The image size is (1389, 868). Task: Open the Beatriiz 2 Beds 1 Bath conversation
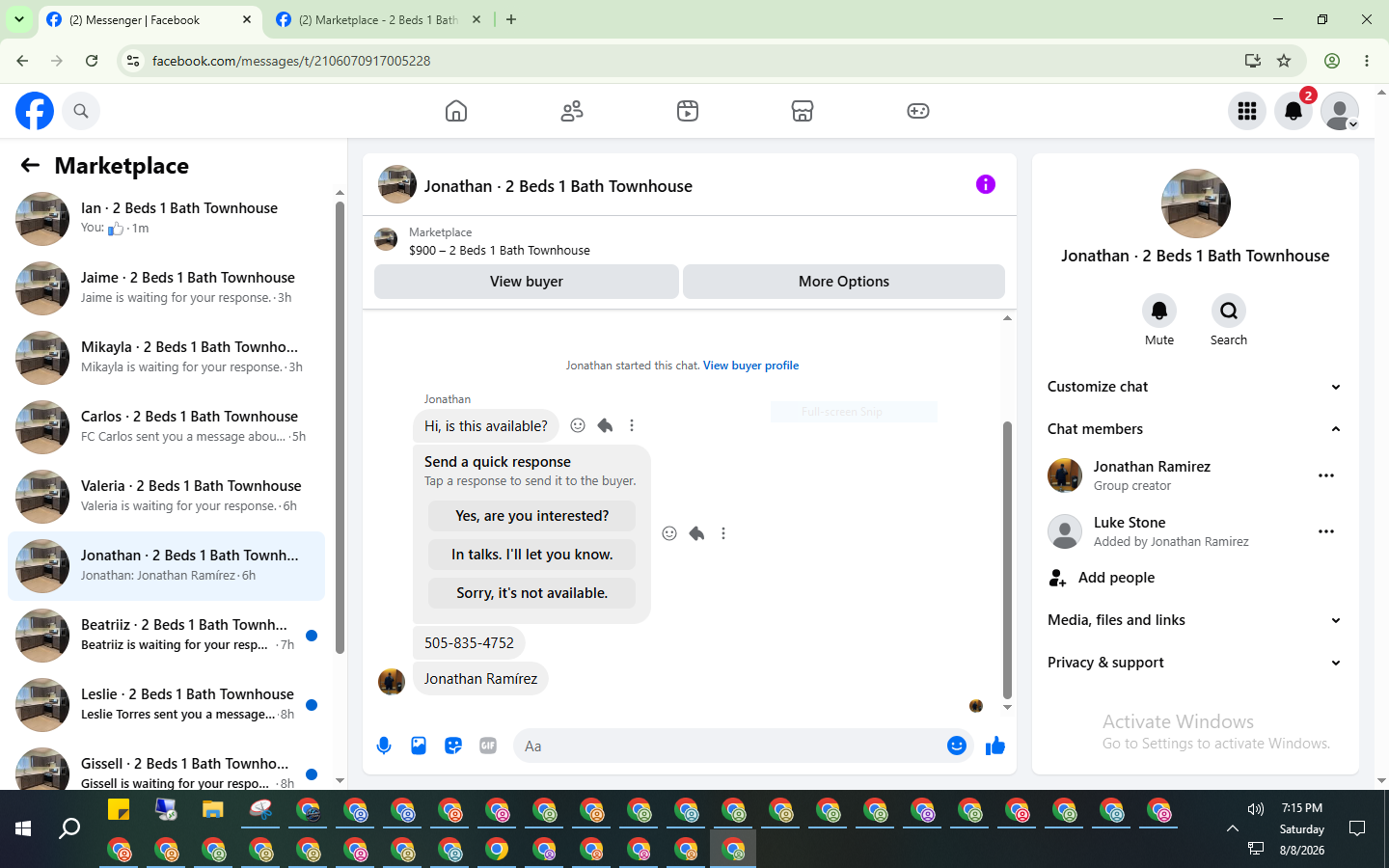click(166, 636)
